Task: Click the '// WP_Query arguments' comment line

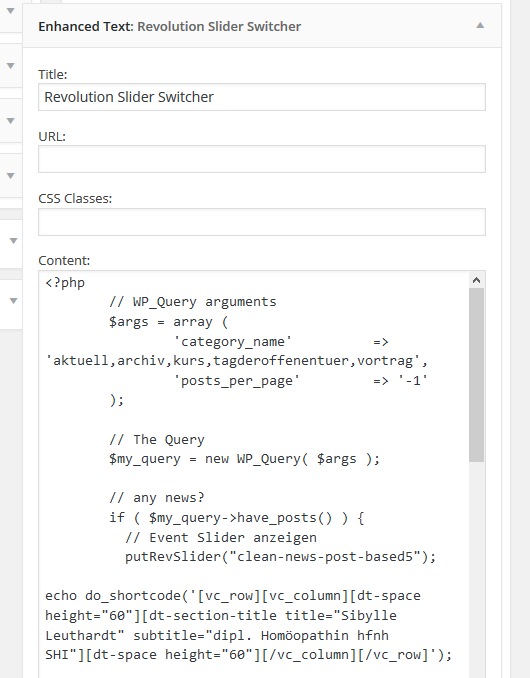Action: pyautogui.click(x=193, y=302)
